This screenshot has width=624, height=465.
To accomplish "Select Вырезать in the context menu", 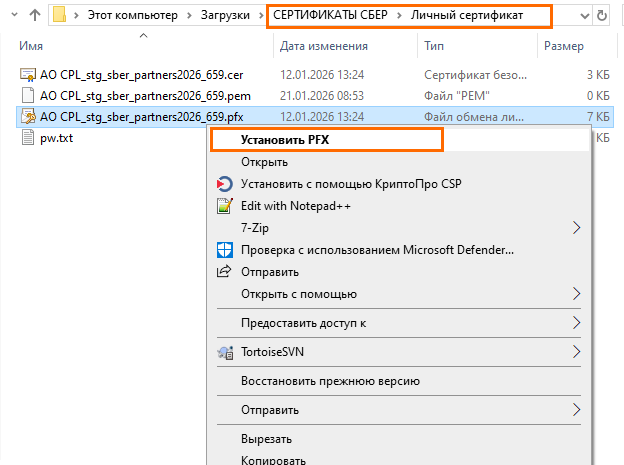I will pyautogui.click(x=266, y=439).
